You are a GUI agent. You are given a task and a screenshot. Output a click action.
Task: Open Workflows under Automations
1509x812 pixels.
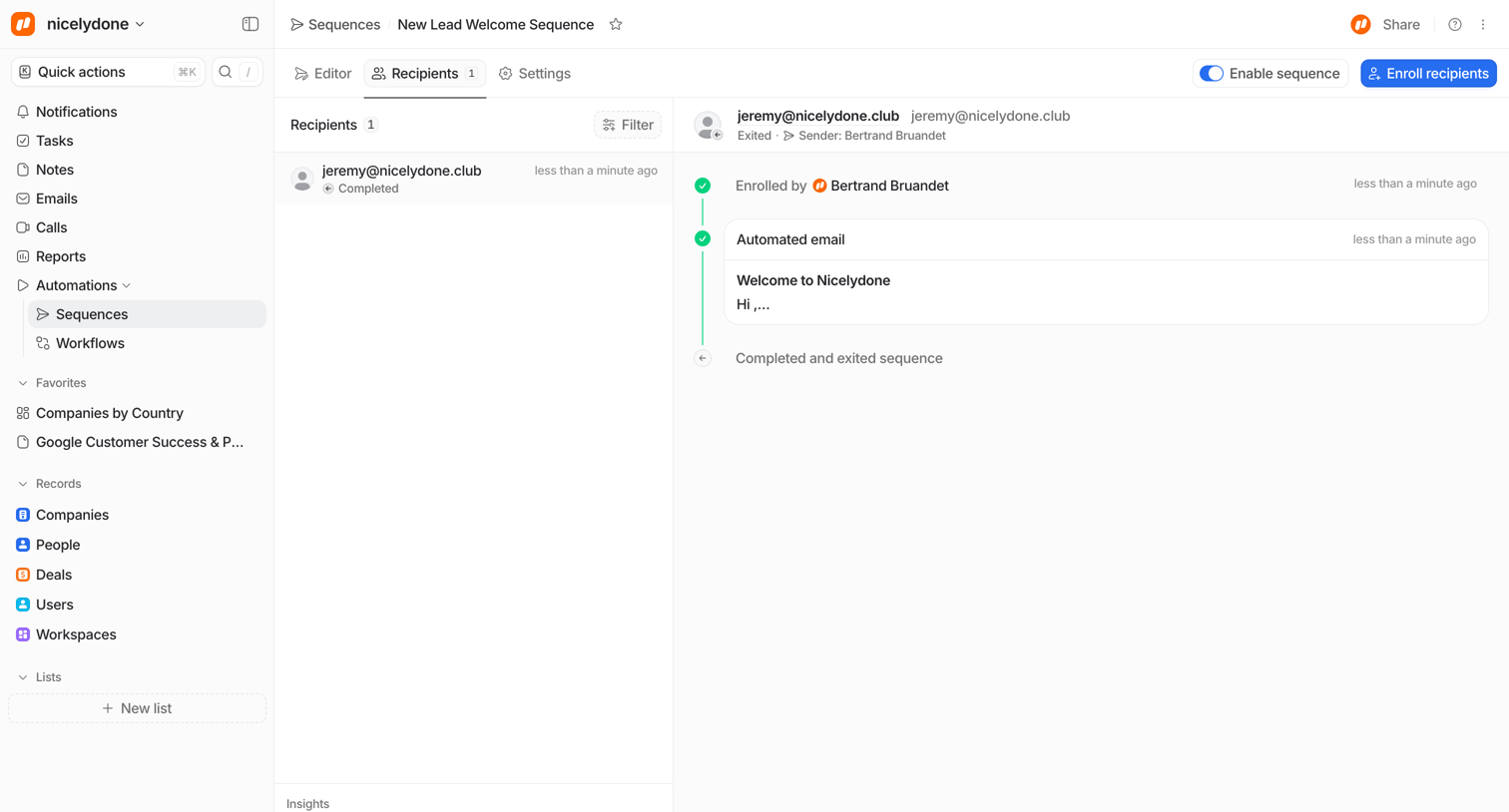147,343
